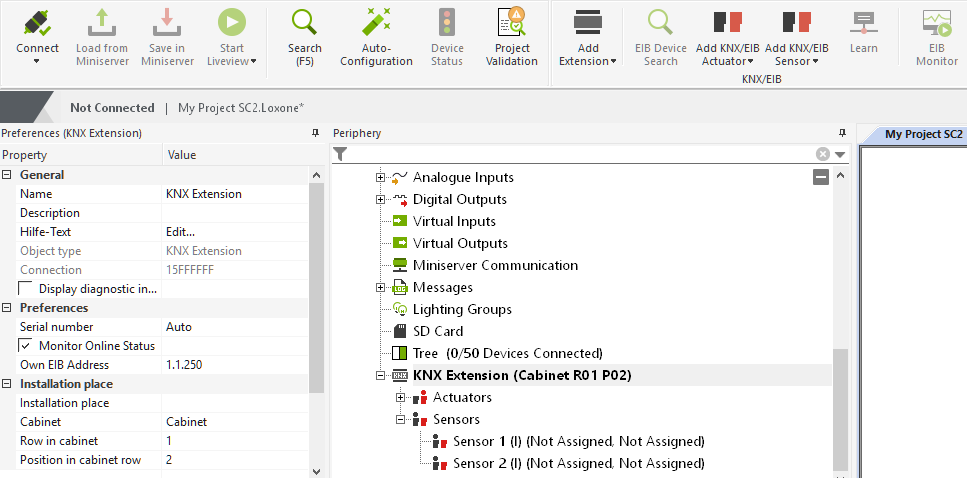Click the Digital Outputs icon
967x478 pixels.
pos(400,199)
